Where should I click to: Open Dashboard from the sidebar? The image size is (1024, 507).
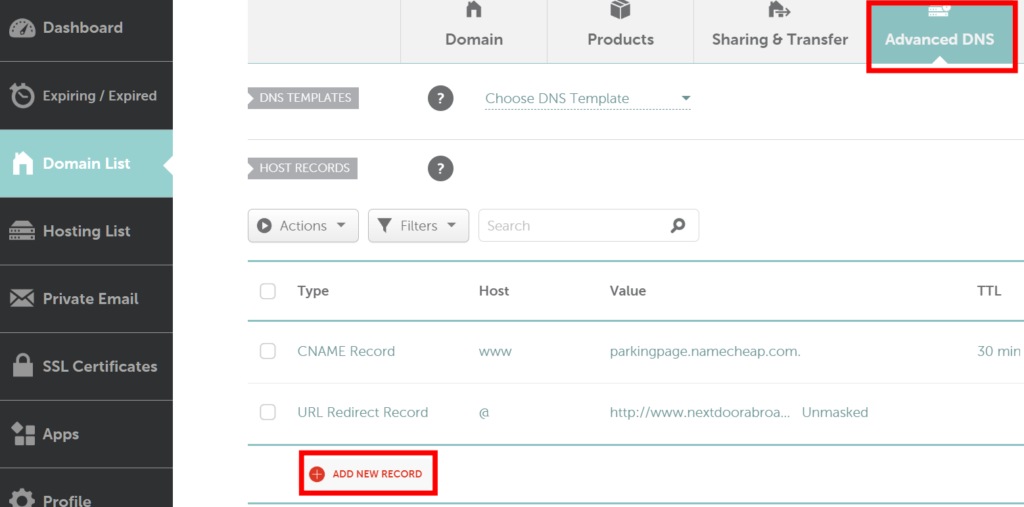tap(86, 29)
